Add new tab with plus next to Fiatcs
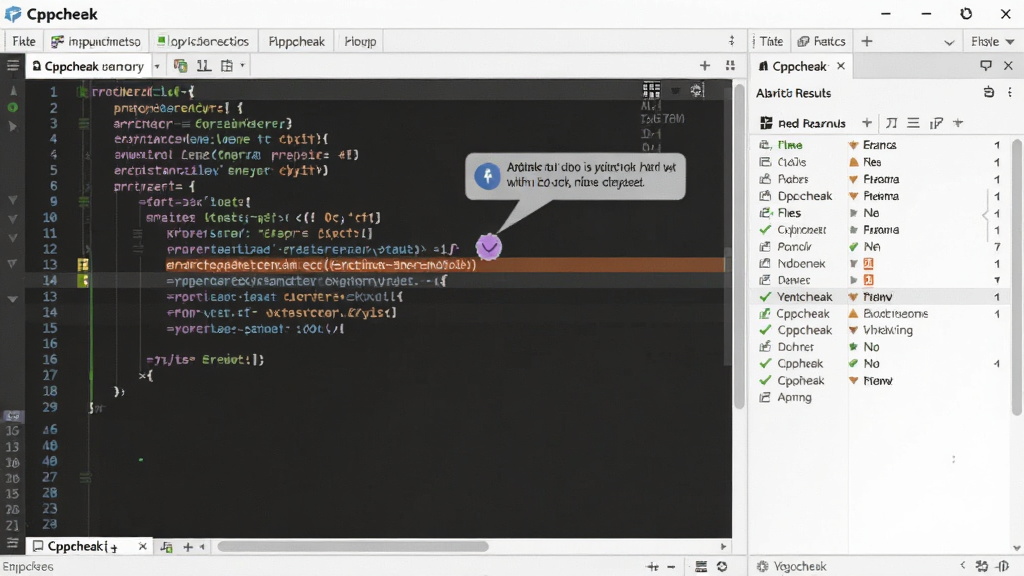The width and height of the screenshot is (1024, 576). 867,41
